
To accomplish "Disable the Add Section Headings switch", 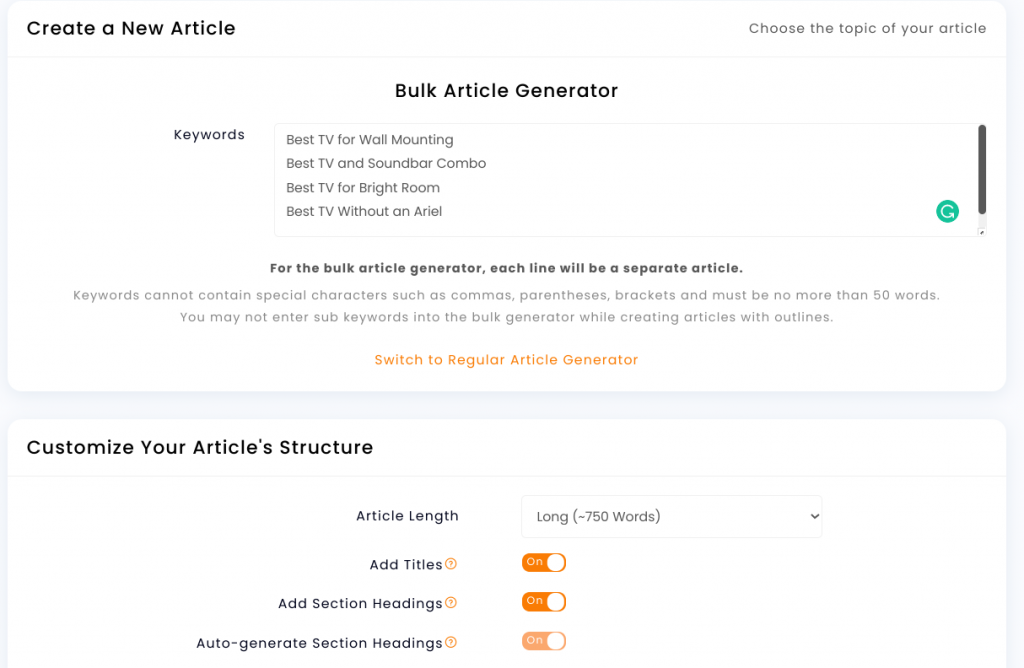I will [x=543, y=601].
